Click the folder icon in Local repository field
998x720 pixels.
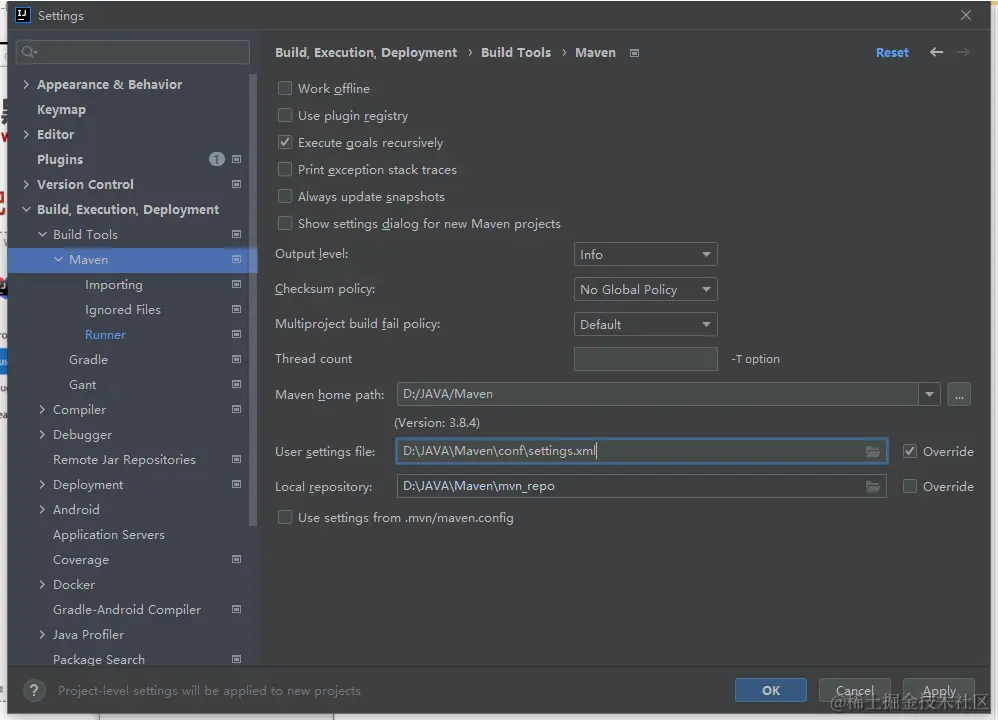873,486
